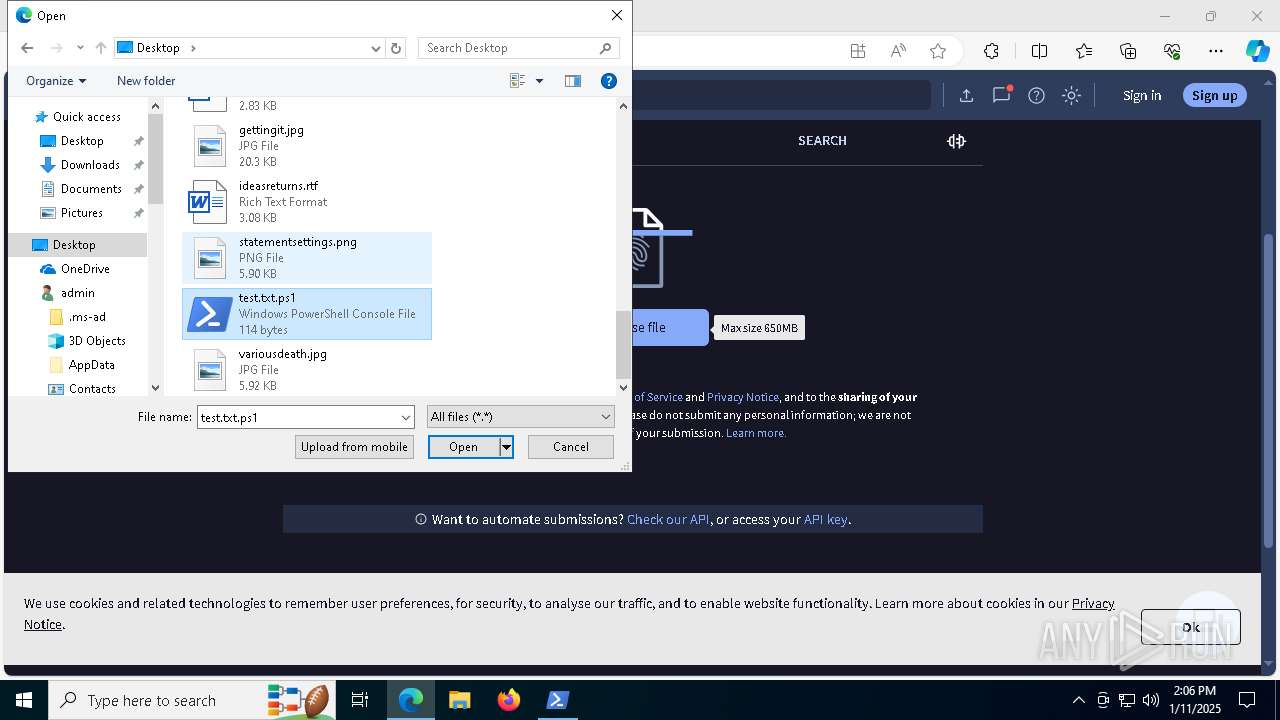Image resolution: width=1280 pixels, height=720 pixels.
Task: Click the Sign up button
Action: [x=1215, y=96]
